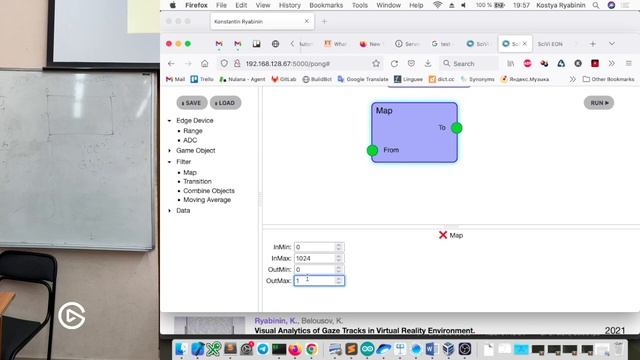Viewport: 640px width, 360px height.
Task: Click the SAVE button
Action: 192,103
